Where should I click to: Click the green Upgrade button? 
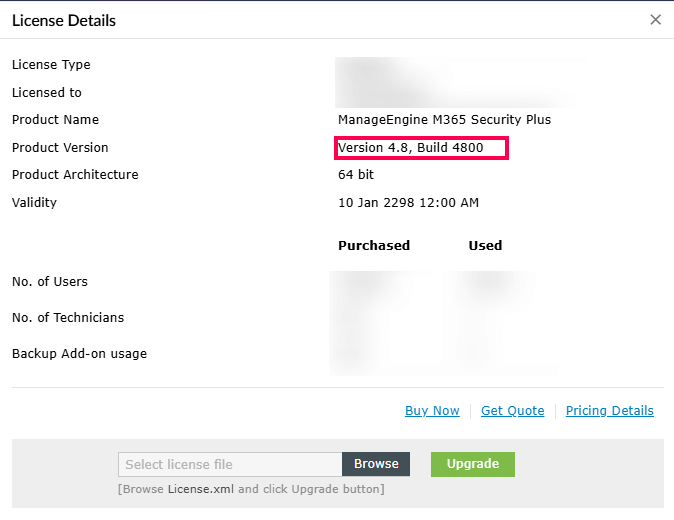tap(472, 464)
